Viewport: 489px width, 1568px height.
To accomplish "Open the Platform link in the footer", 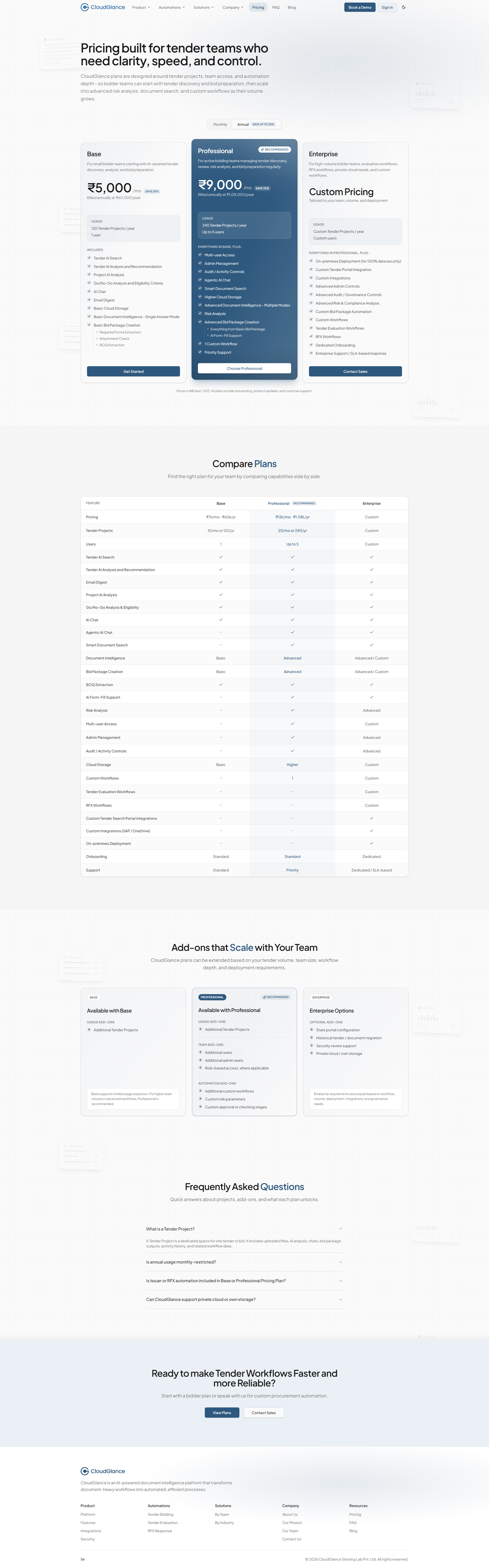I will point(88,1515).
